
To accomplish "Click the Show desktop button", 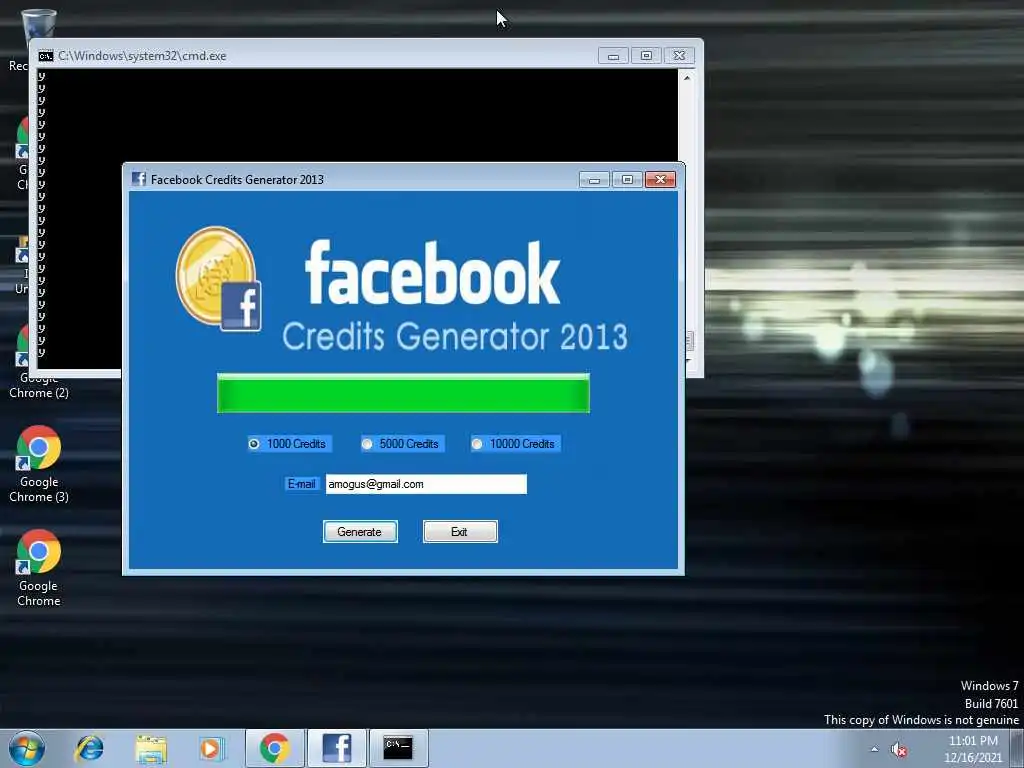I will coord(1017,748).
